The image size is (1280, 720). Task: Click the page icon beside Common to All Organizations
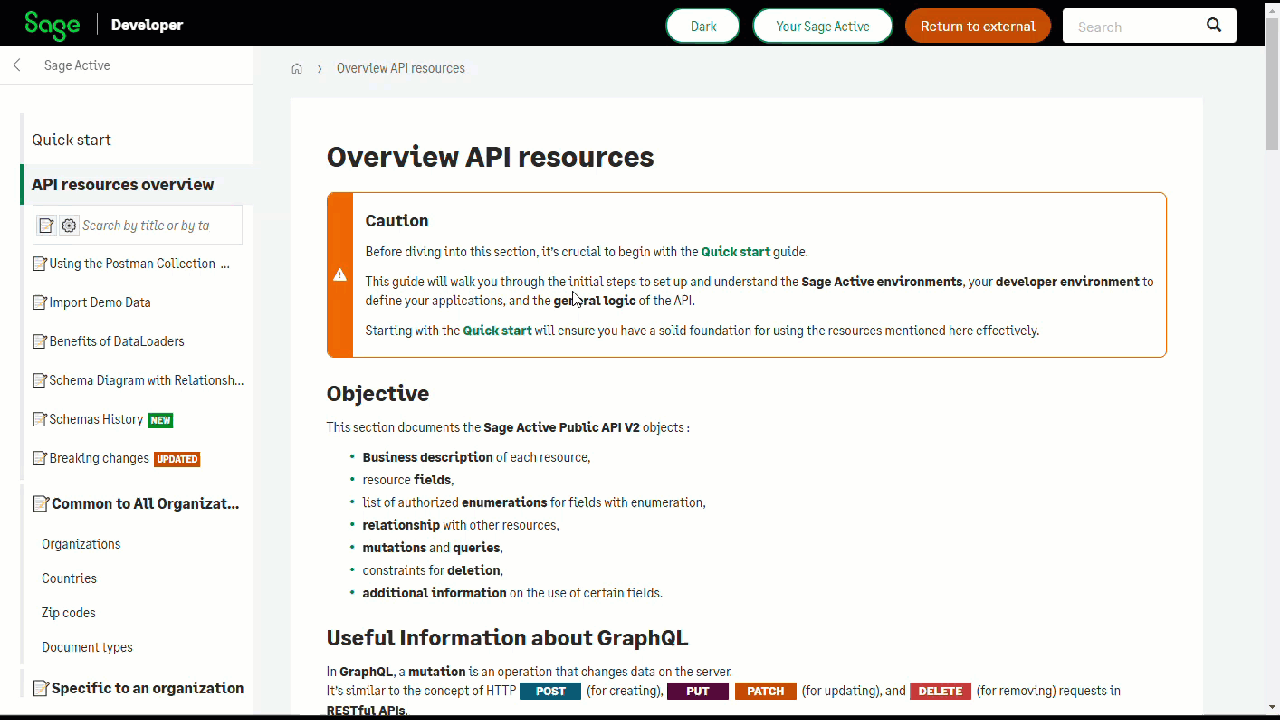pyautogui.click(x=40, y=504)
